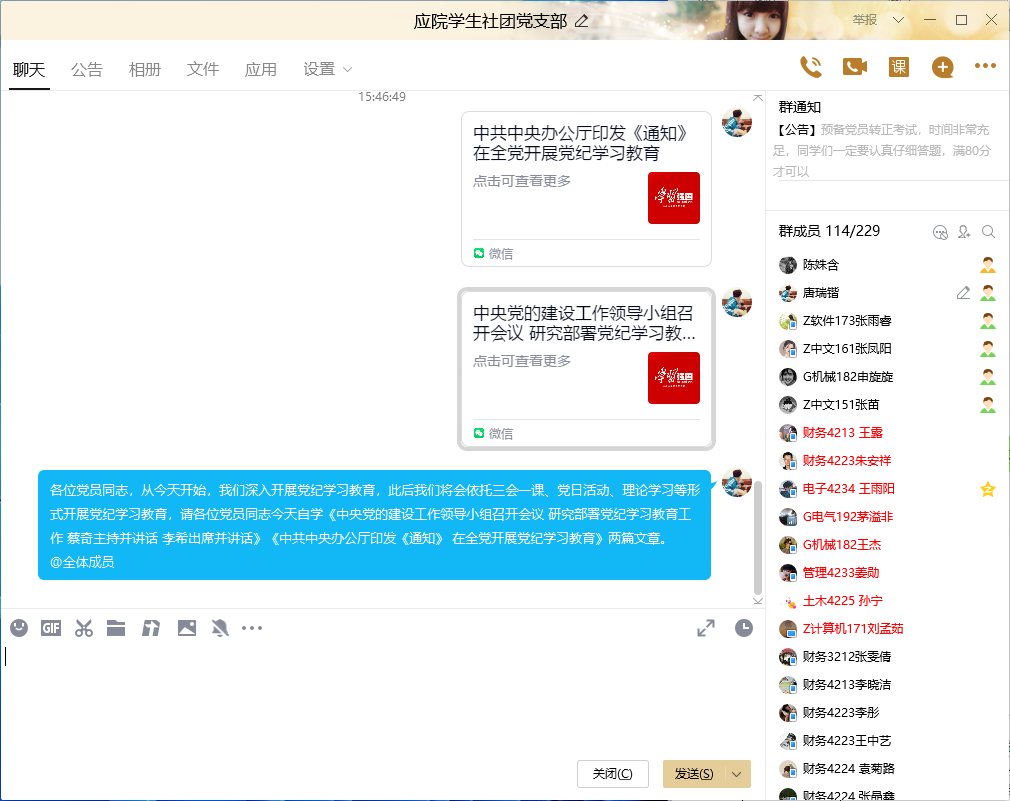Open send options arrow beside 发送

(738, 774)
